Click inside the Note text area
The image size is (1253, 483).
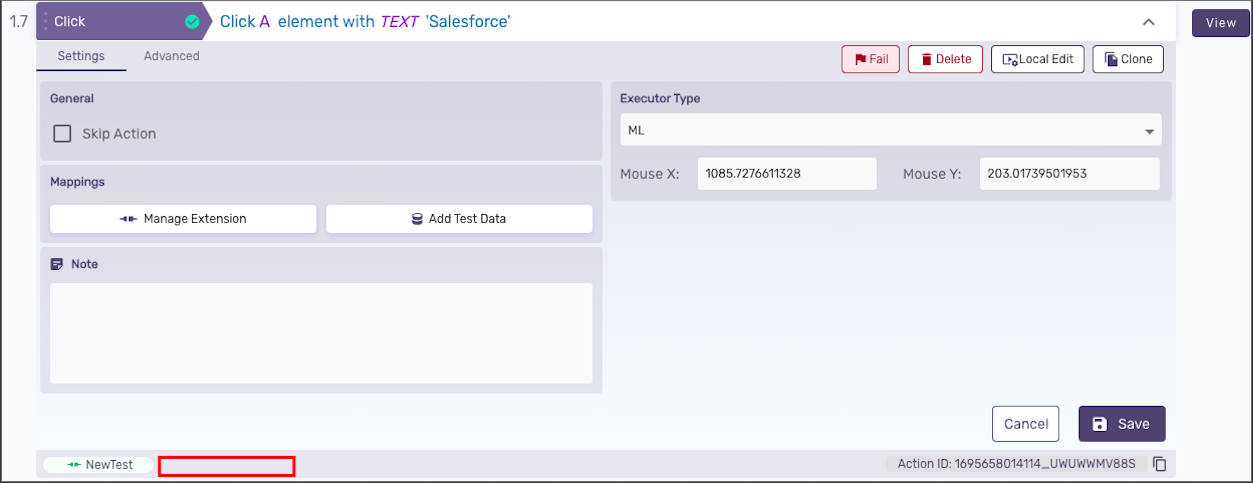pos(321,333)
